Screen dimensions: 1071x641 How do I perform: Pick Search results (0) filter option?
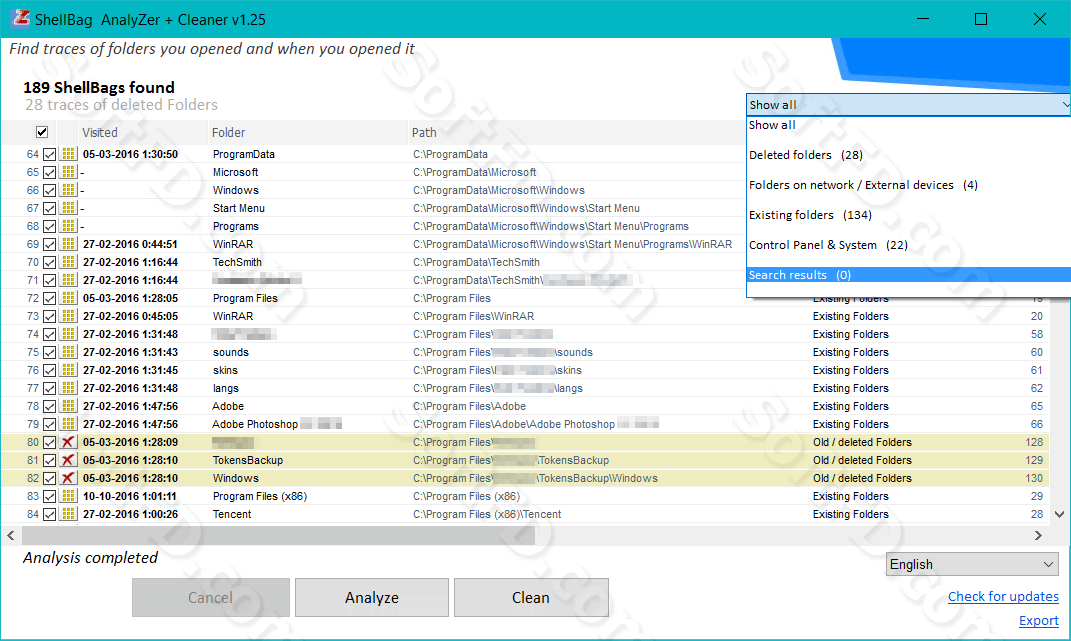click(x=908, y=275)
